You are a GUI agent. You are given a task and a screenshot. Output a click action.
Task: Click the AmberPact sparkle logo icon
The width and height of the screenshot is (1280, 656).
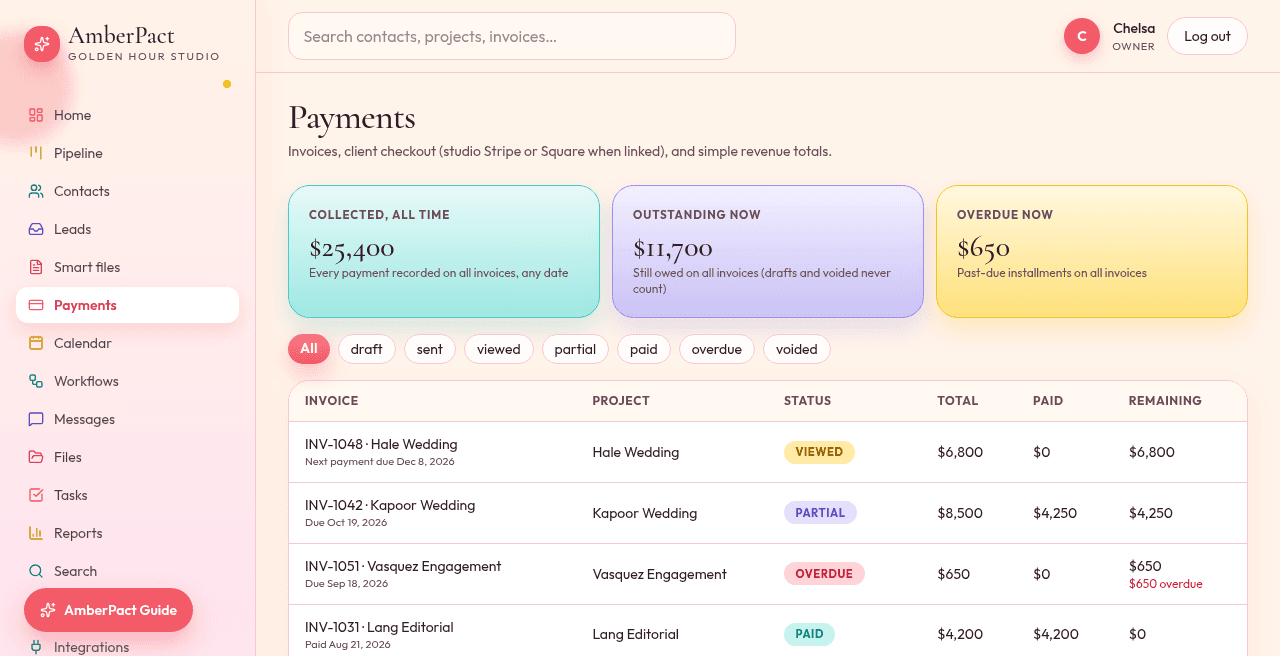tap(42, 44)
